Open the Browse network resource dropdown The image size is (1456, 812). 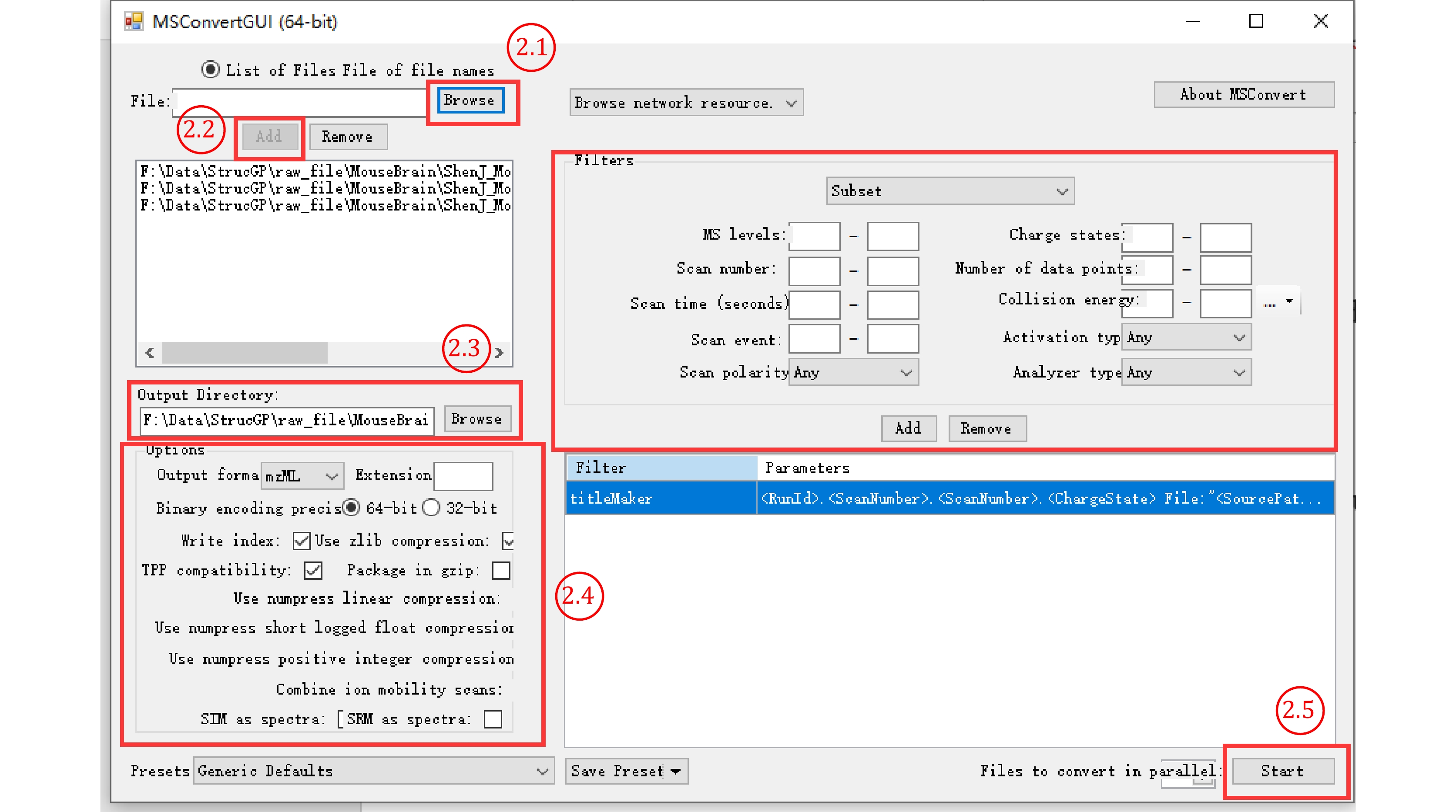point(686,103)
